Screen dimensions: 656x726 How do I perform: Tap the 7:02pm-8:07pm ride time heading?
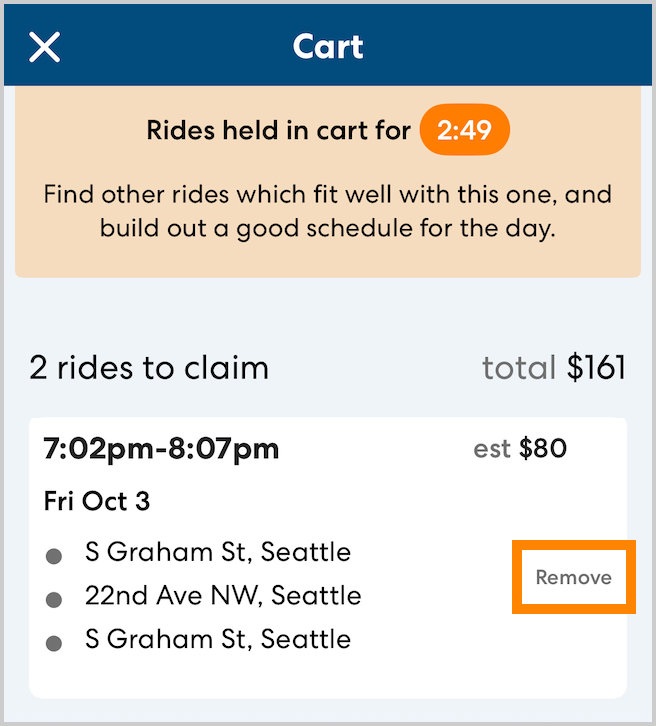pos(161,449)
